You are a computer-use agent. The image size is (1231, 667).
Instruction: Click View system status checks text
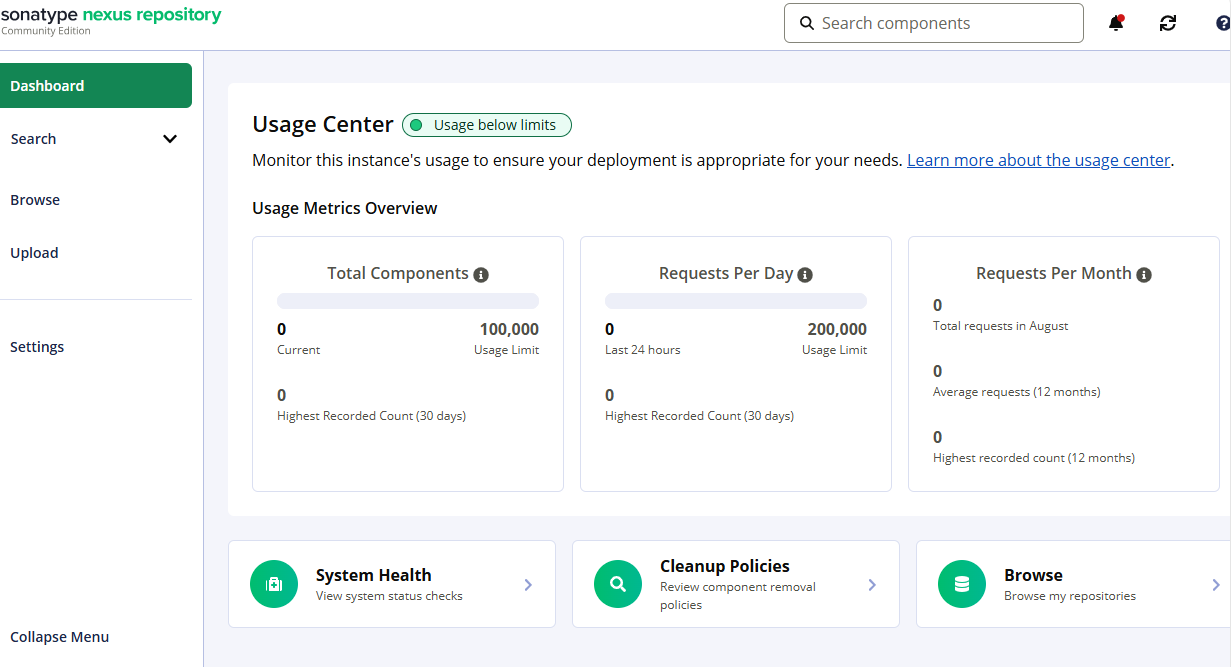pyautogui.click(x=389, y=596)
